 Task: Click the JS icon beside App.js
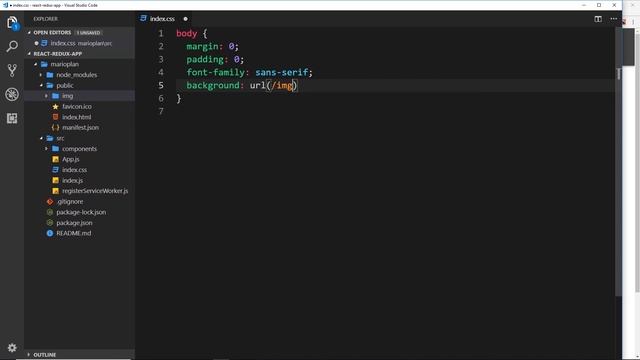tap(56, 159)
